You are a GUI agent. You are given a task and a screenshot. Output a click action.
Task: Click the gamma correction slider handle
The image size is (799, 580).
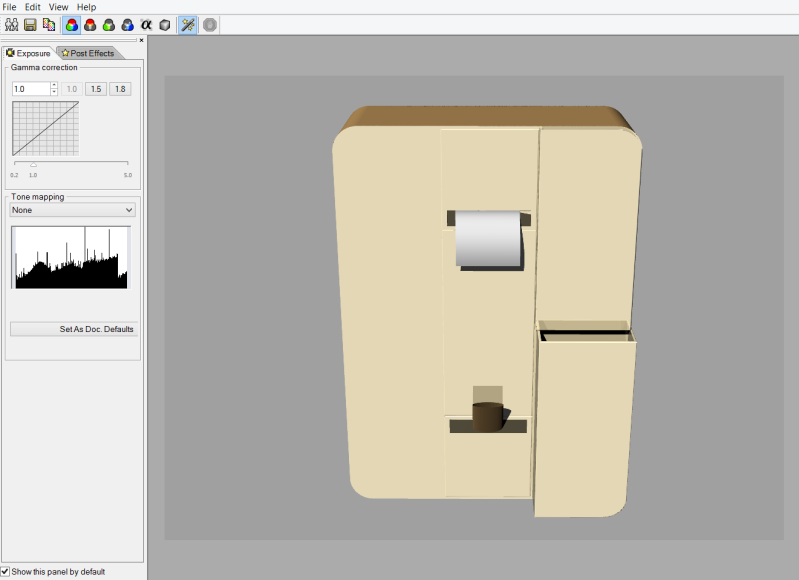(x=33, y=164)
